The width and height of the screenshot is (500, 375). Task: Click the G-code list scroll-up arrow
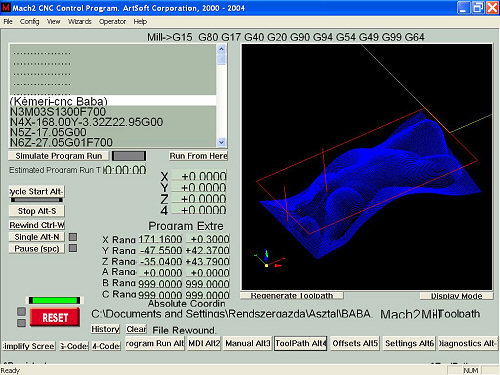[x=221, y=49]
